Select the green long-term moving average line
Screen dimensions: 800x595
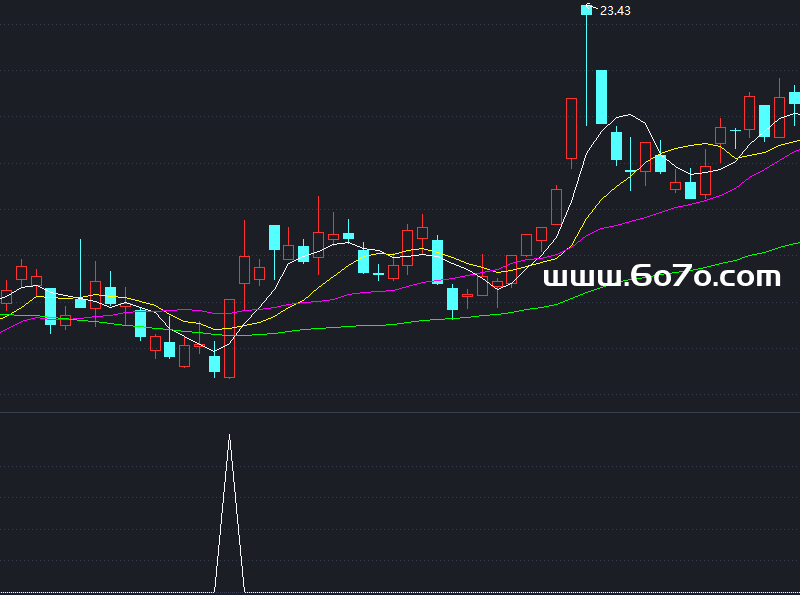pyautogui.click(x=500, y=313)
